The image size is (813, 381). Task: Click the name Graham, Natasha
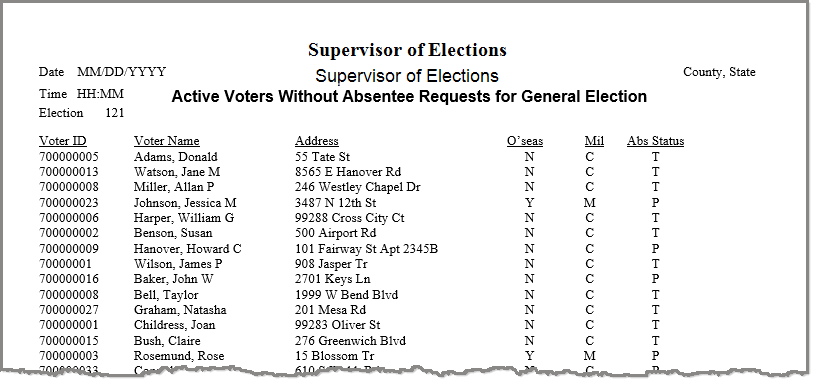[180, 310]
